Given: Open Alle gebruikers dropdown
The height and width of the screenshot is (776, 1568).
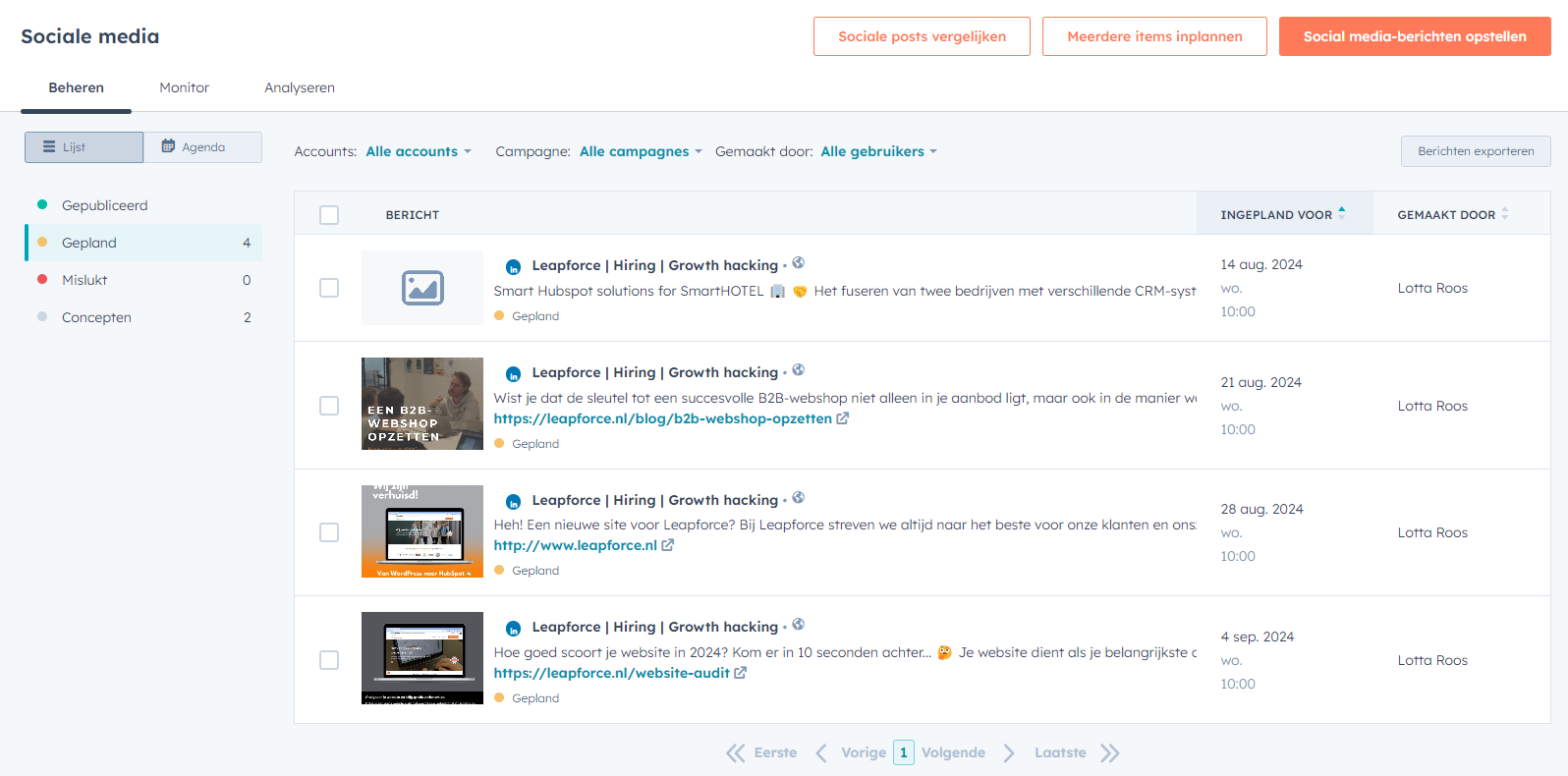Looking at the screenshot, I should pos(878,151).
